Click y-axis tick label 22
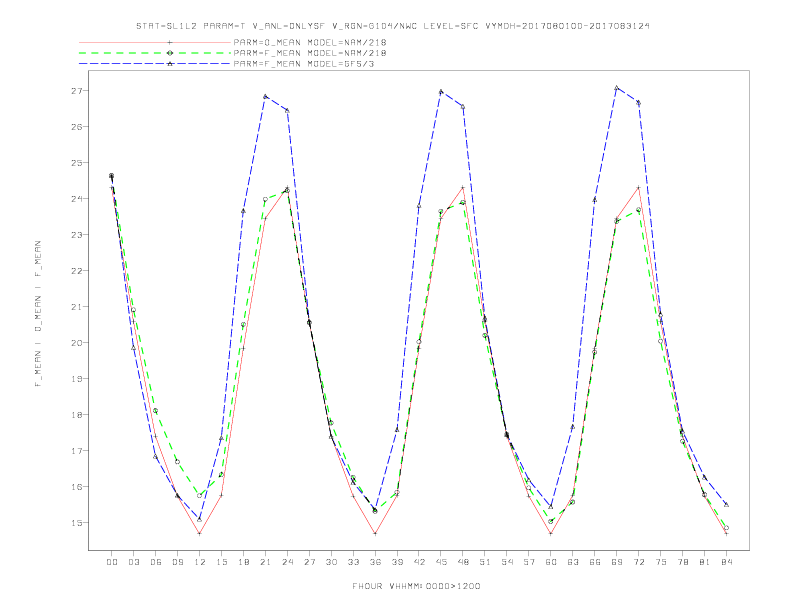 tap(77, 271)
